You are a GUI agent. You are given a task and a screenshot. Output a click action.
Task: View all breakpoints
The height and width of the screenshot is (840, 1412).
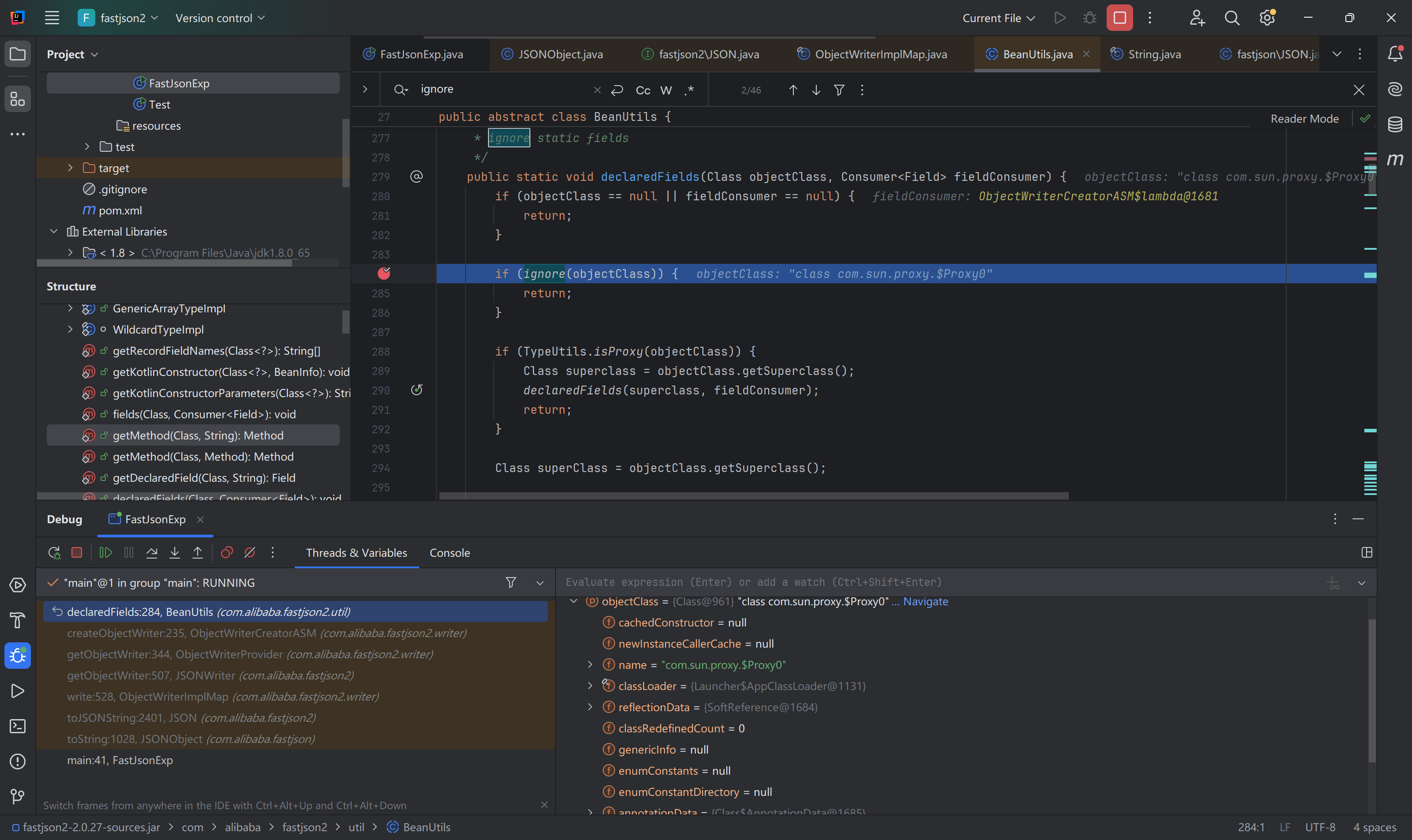pyautogui.click(x=227, y=553)
